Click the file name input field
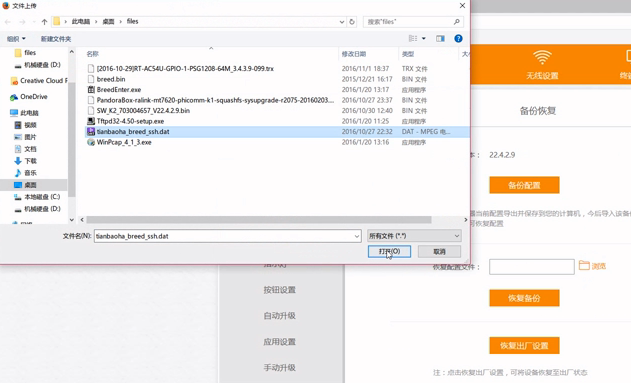 (x=224, y=236)
